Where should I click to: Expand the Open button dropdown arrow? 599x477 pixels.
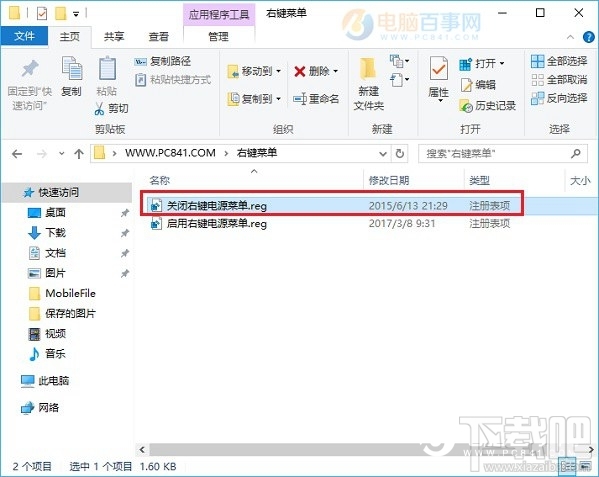(502, 63)
